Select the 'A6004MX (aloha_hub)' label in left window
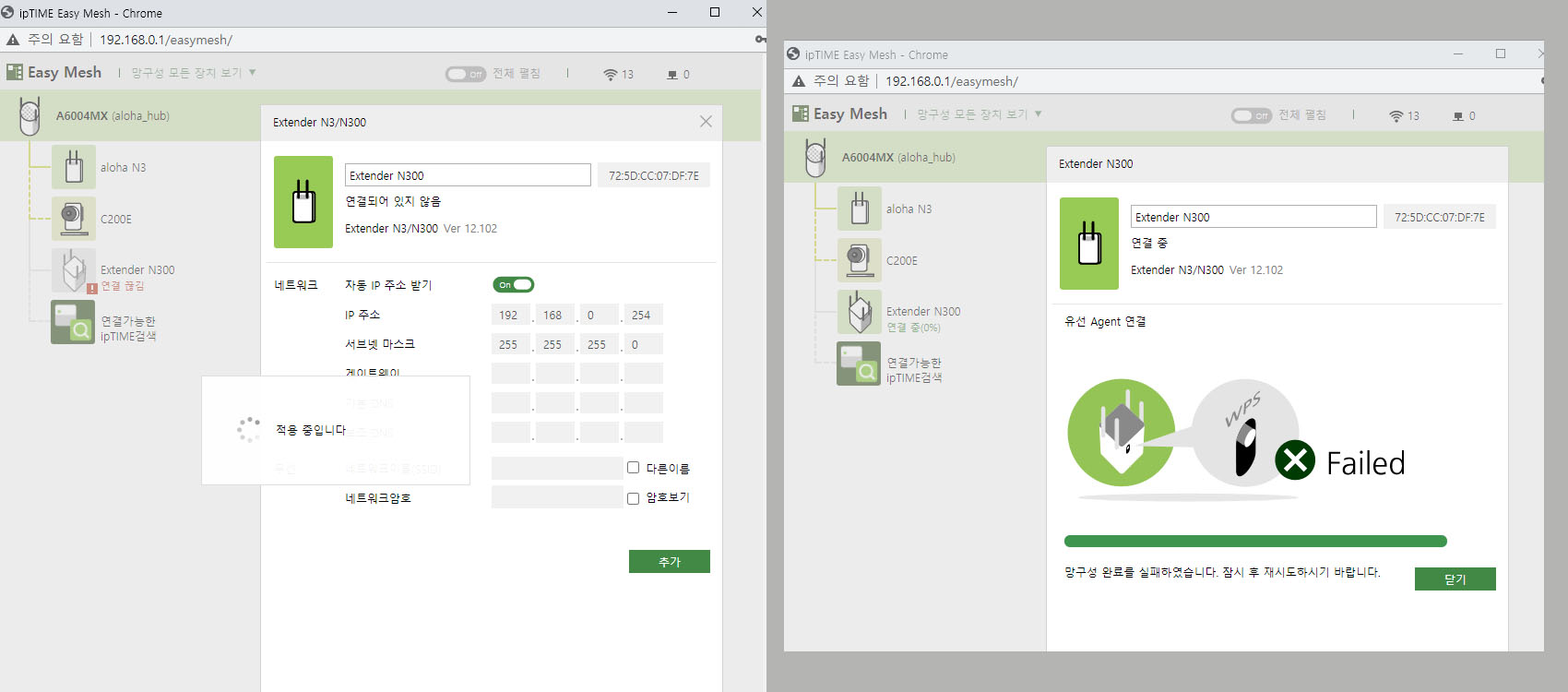 (113, 116)
